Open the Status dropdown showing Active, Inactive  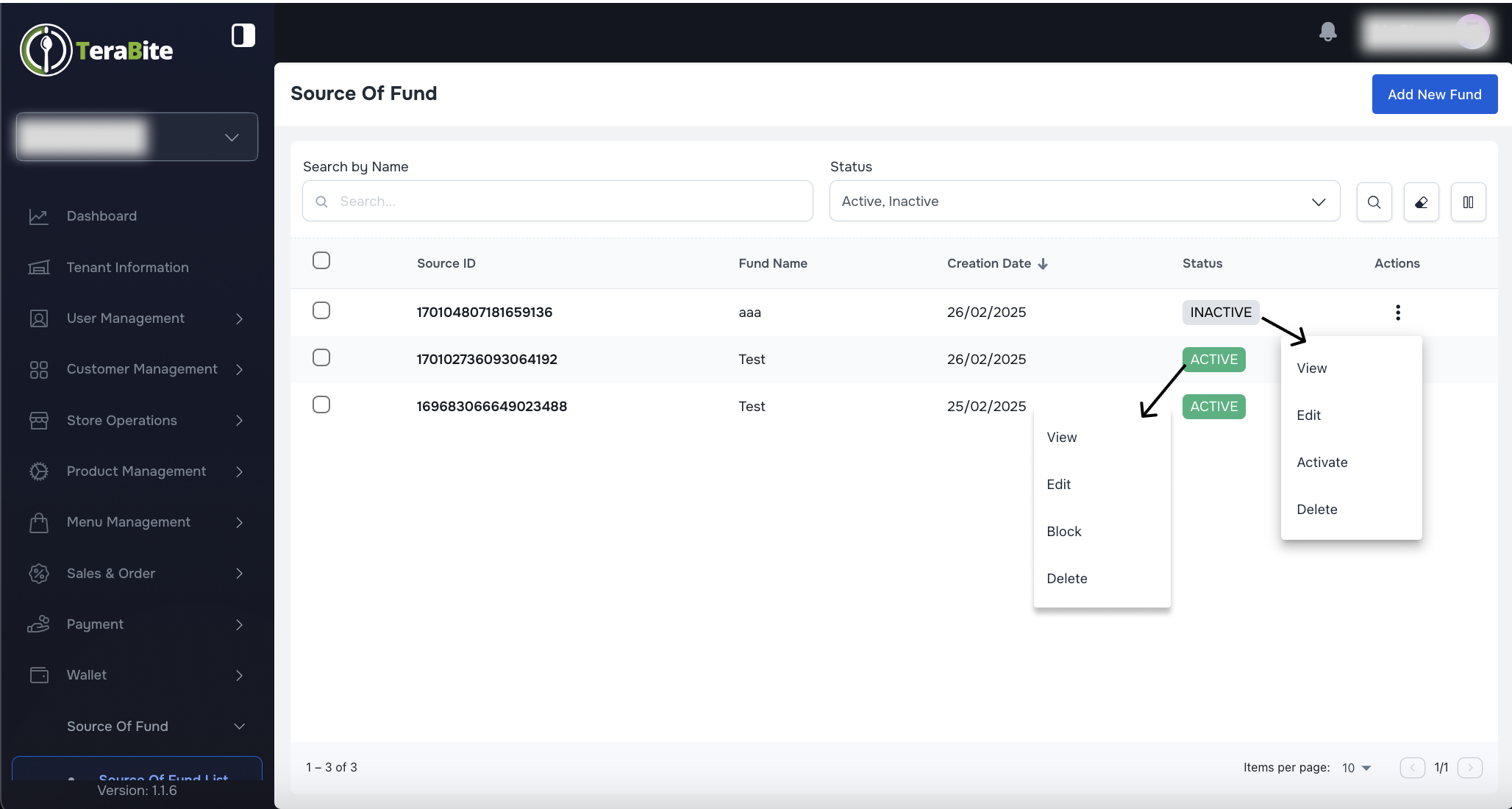tap(1084, 201)
